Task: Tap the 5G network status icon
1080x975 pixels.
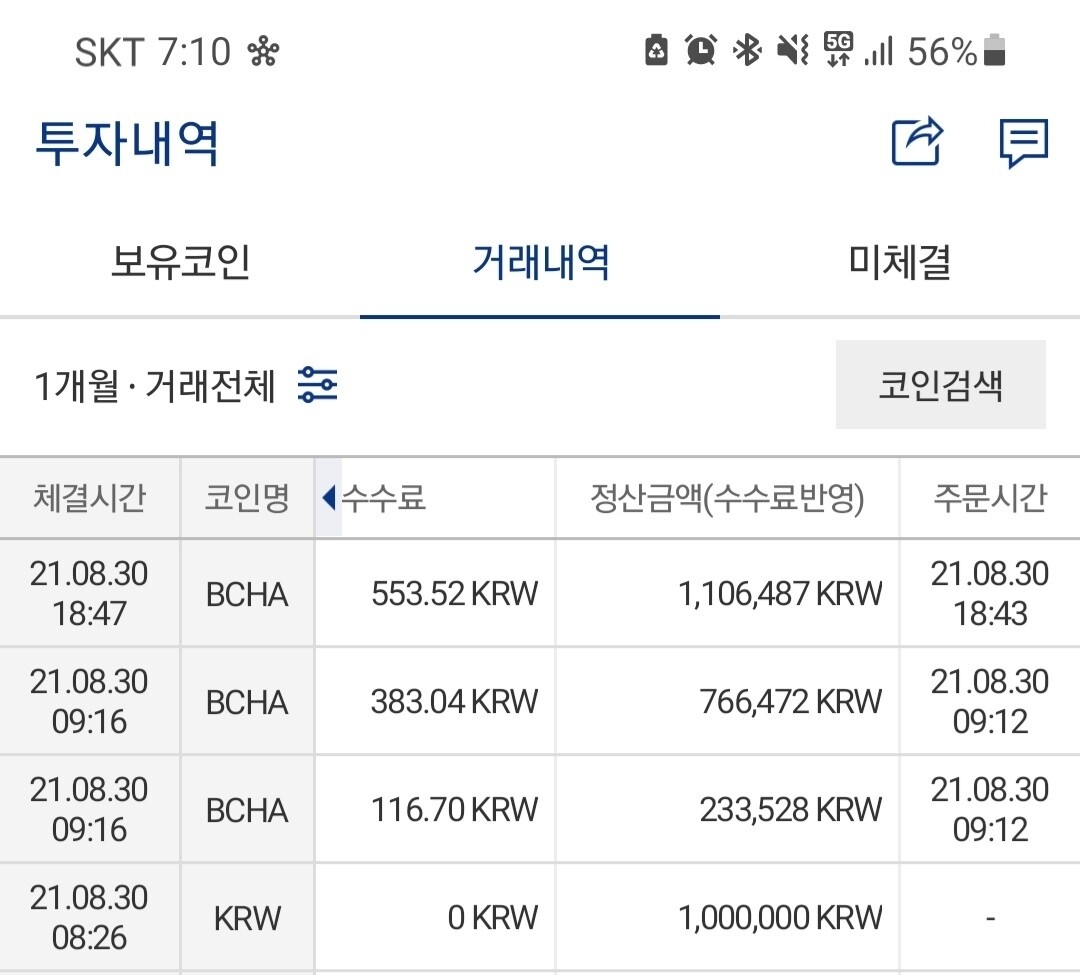Action: point(840,48)
